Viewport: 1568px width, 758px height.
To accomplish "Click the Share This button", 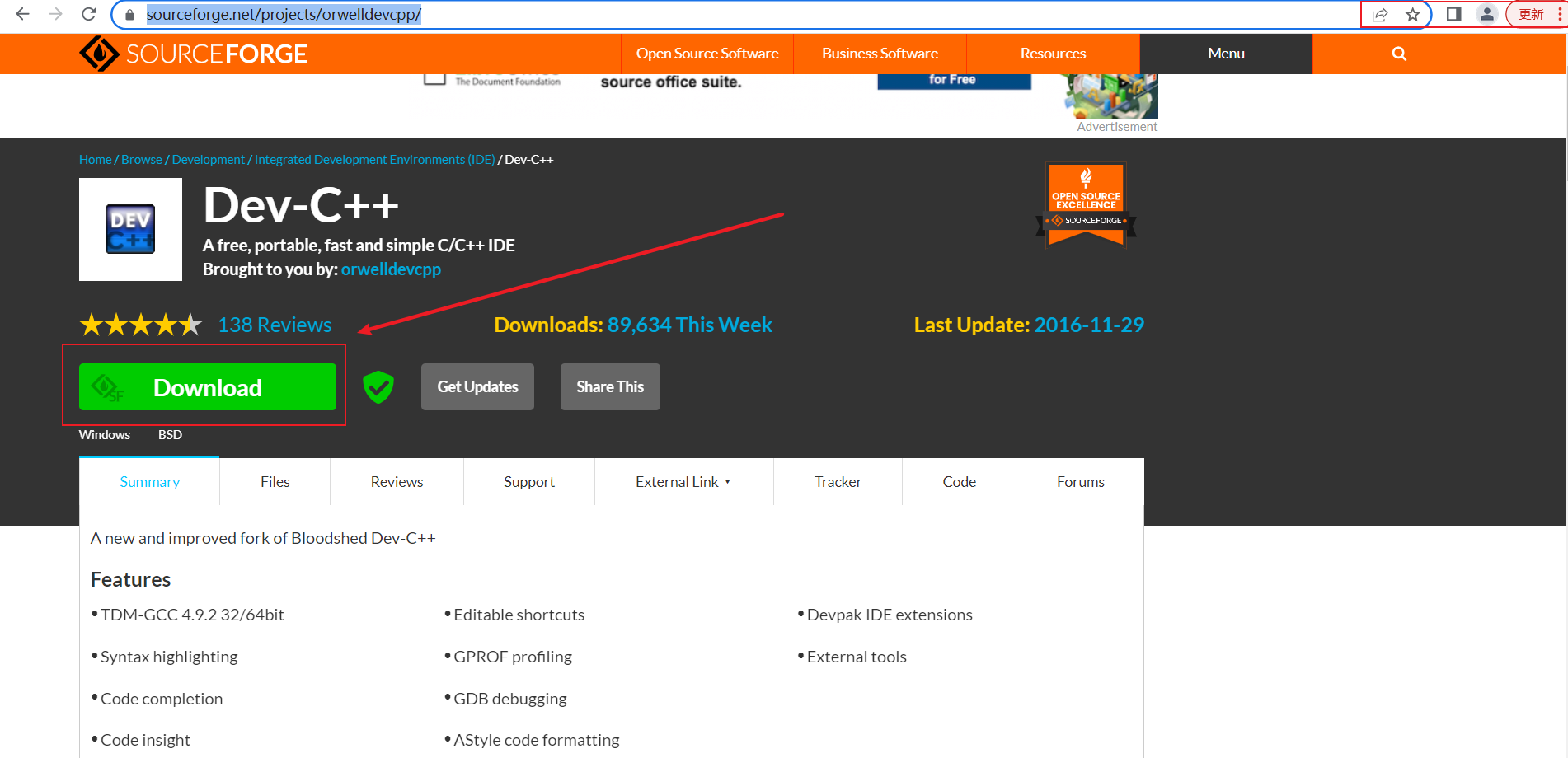I will click(610, 387).
